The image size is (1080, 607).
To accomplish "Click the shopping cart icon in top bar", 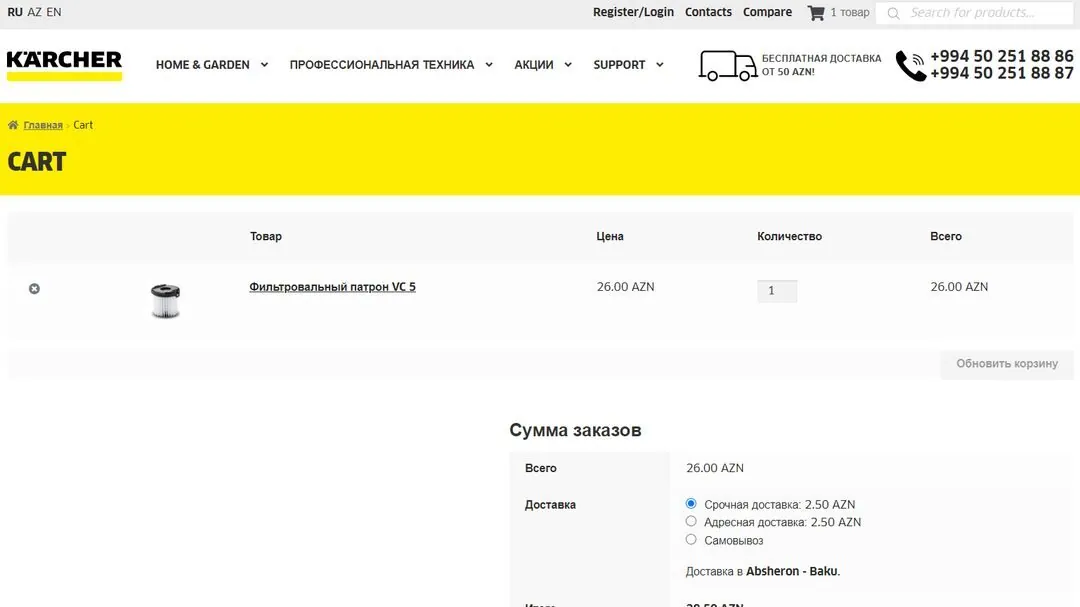I will click(816, 12).
